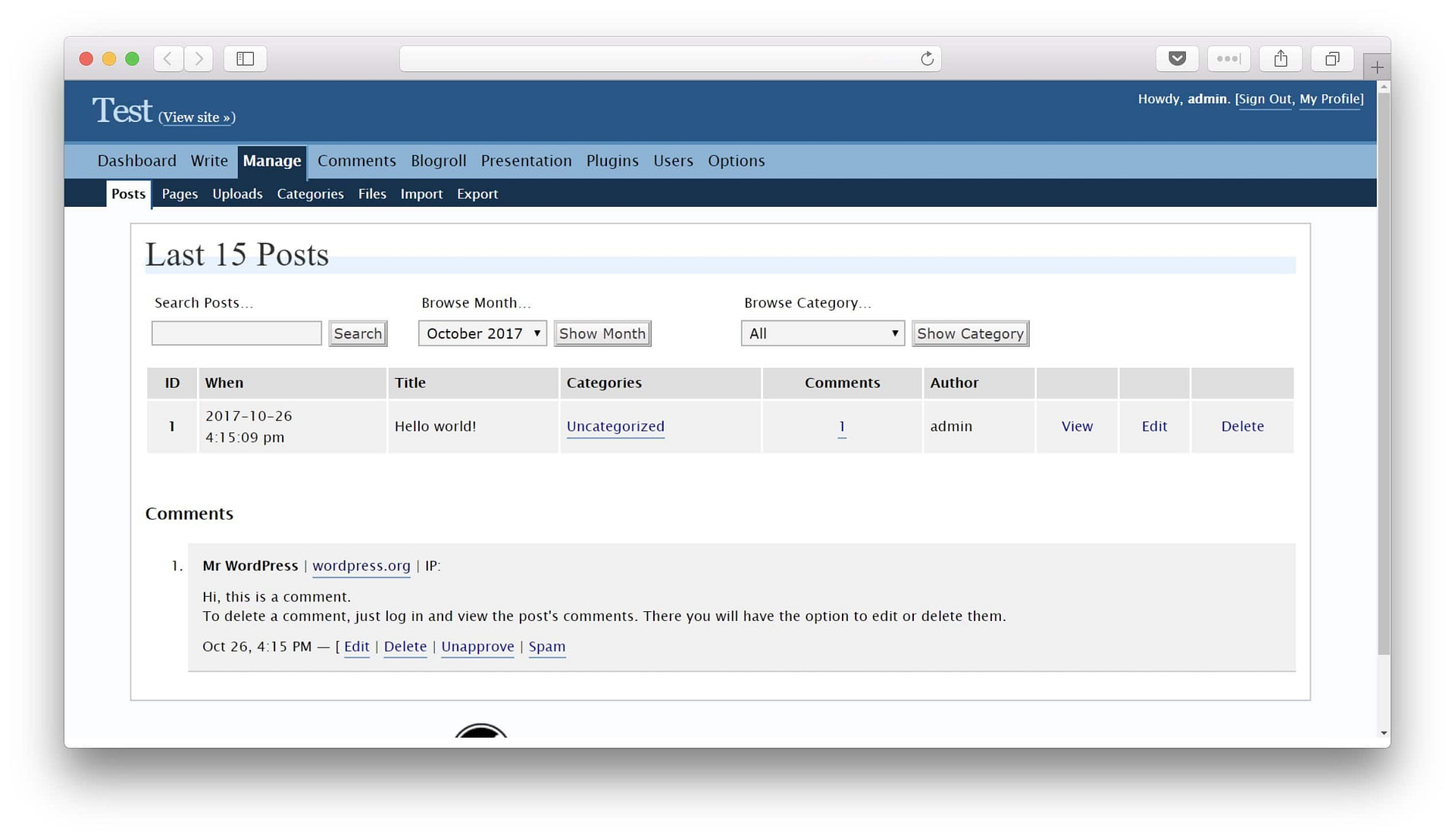Click the Test site title
The height and width of the screenshot is (840, 1455).
pyautogui.click(x=122, y=111)
